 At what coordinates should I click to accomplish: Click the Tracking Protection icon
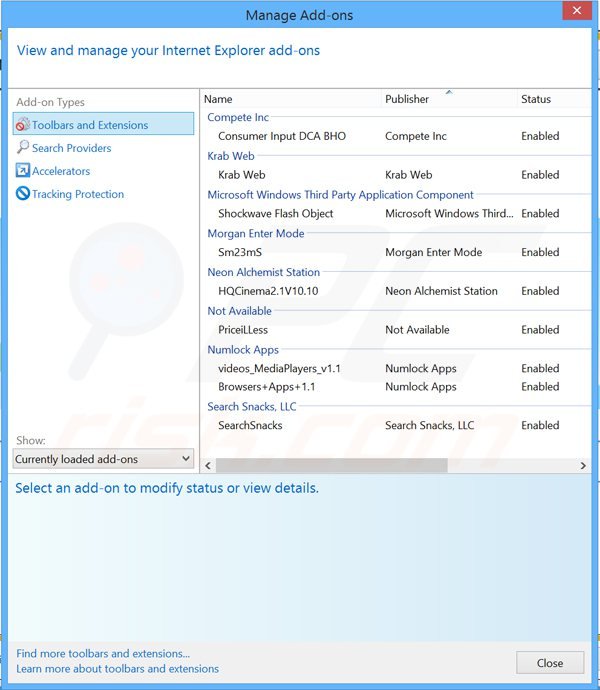click(x=22, y=194)
